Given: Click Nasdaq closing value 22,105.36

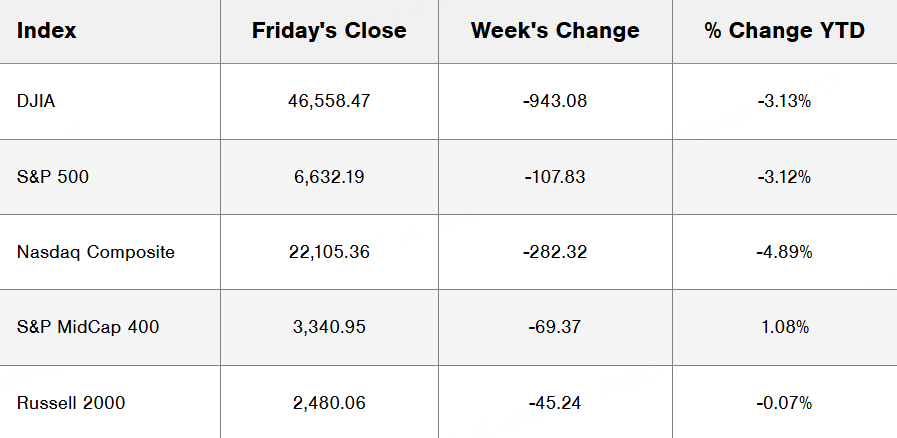Looking at the screenshot, I should click(x=329, y=252).
